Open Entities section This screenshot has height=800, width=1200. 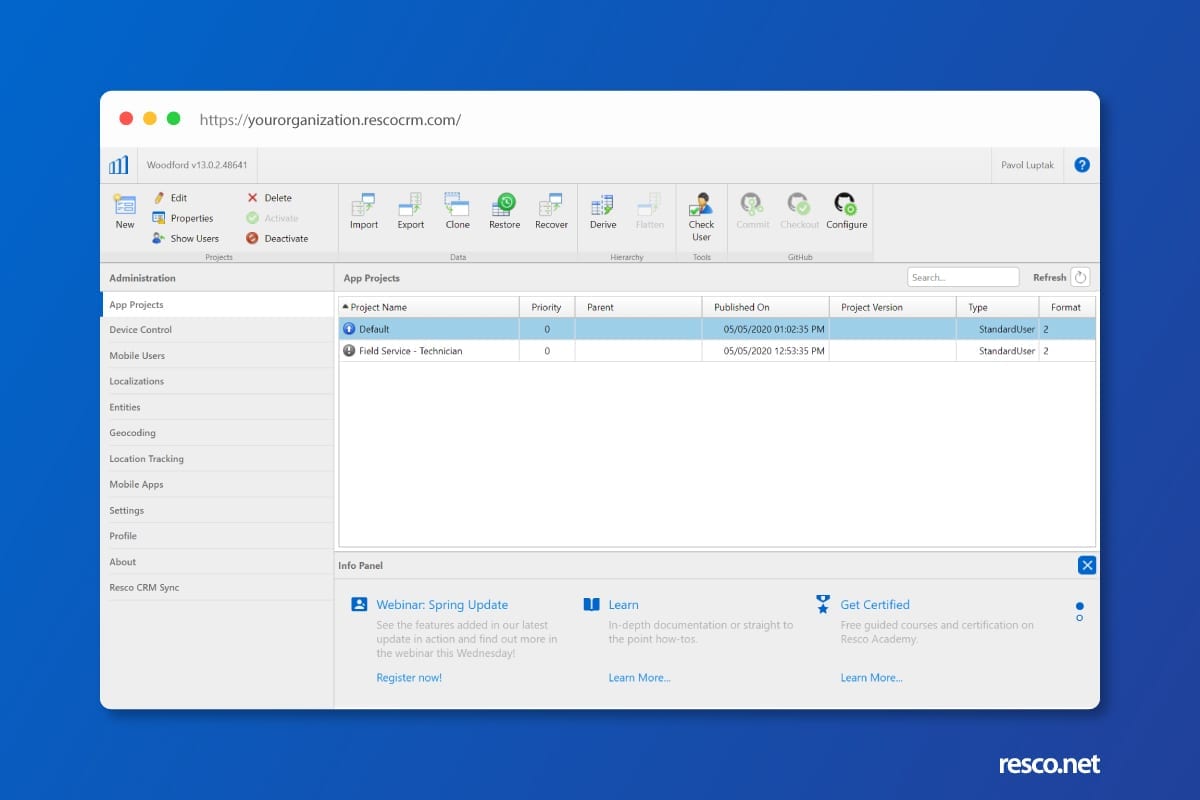217,407
